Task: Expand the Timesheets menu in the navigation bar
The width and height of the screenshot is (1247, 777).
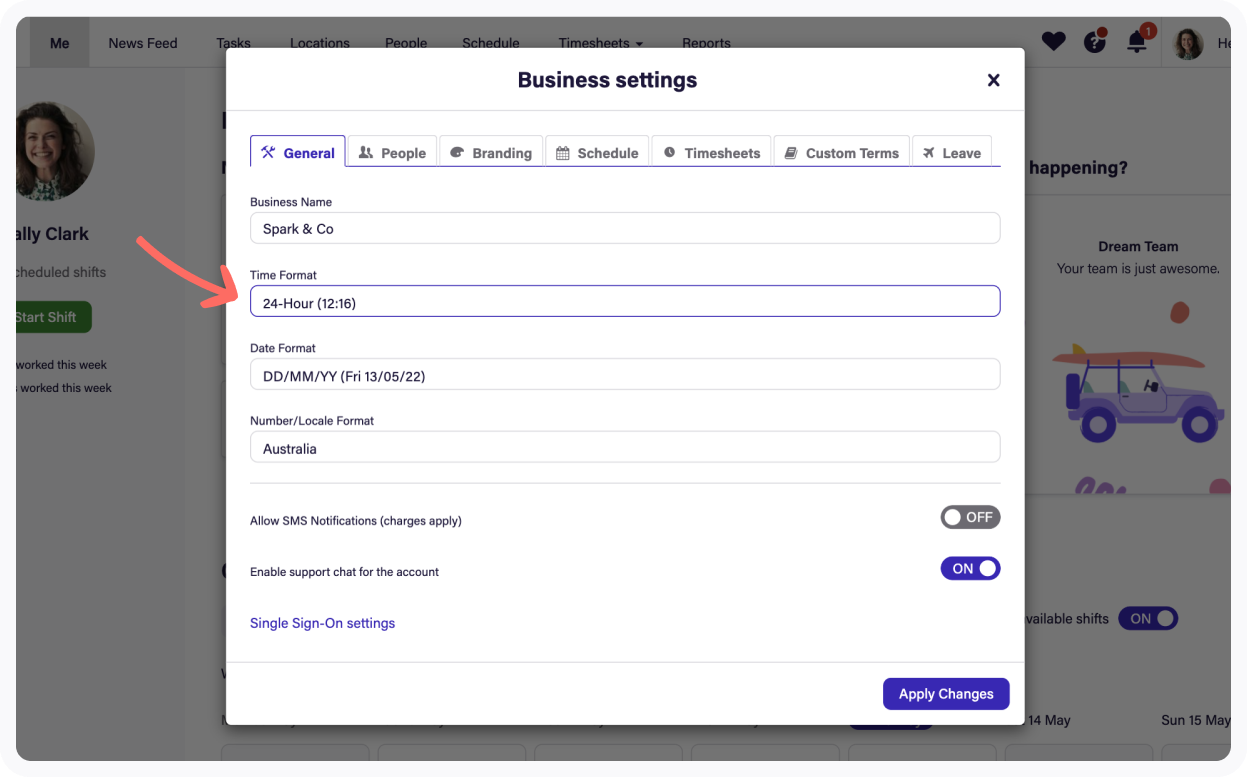Action: (x=600, y=43)
